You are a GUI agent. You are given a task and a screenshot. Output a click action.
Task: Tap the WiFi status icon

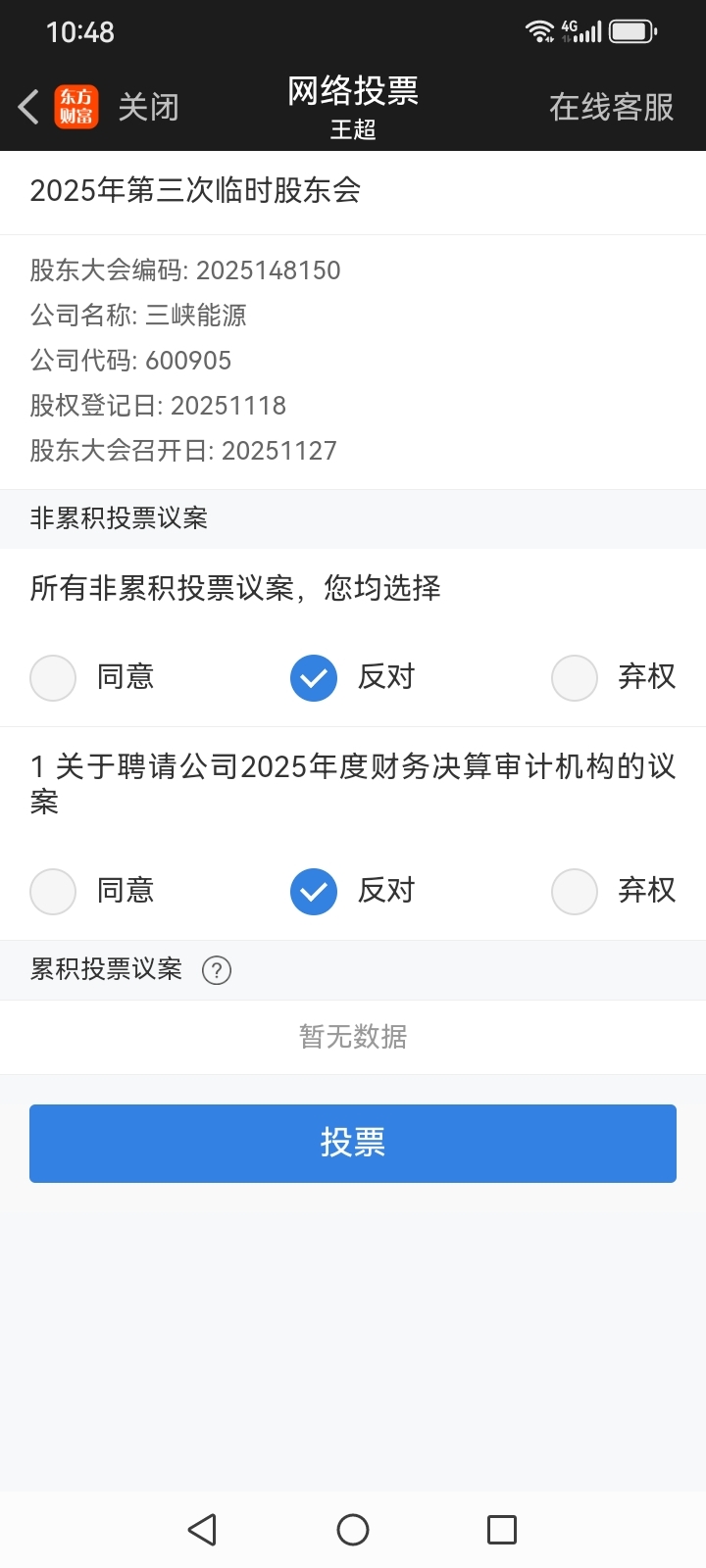[539, 31]
